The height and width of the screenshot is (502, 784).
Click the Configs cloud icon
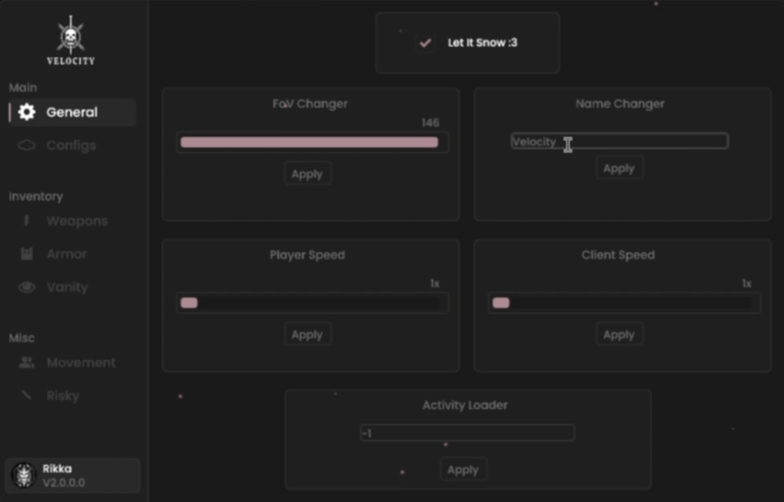coord(27,146)
